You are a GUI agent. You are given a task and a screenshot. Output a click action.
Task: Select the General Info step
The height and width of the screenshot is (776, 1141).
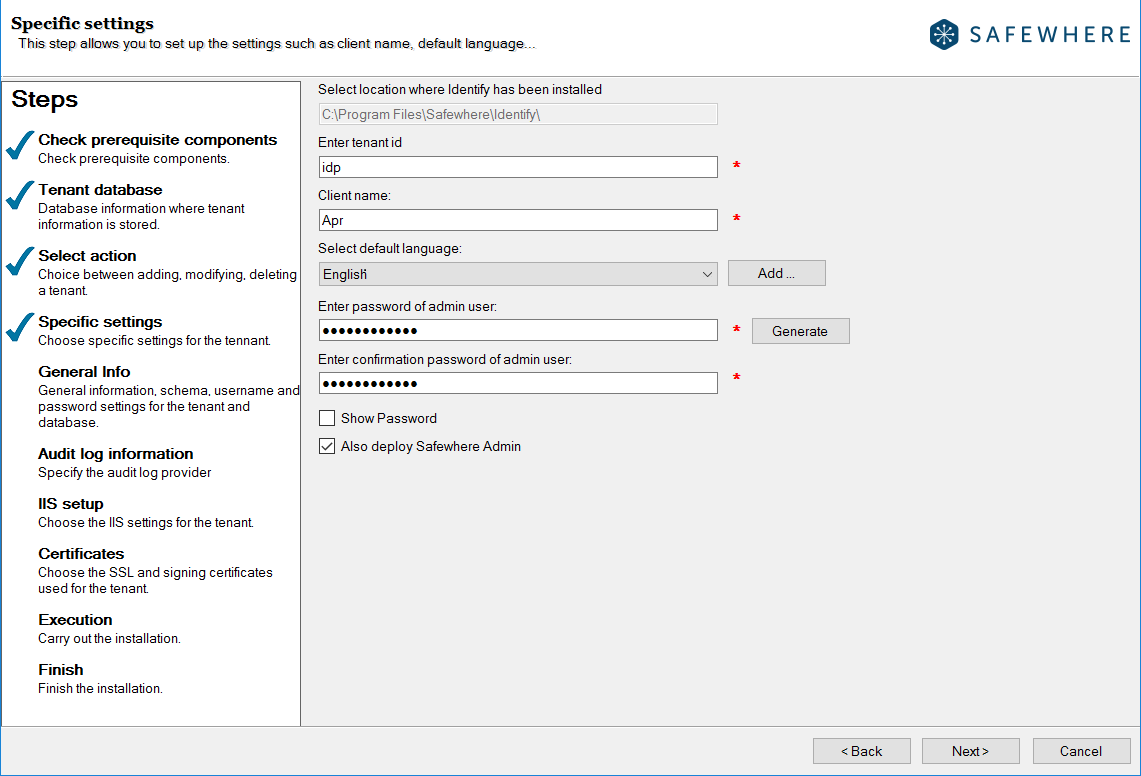pyautogui.click(x=84, y=372)
